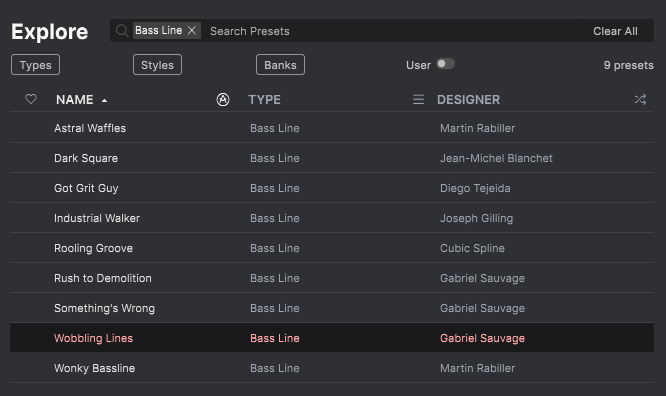Open the Banks filter

pos(280,65)
